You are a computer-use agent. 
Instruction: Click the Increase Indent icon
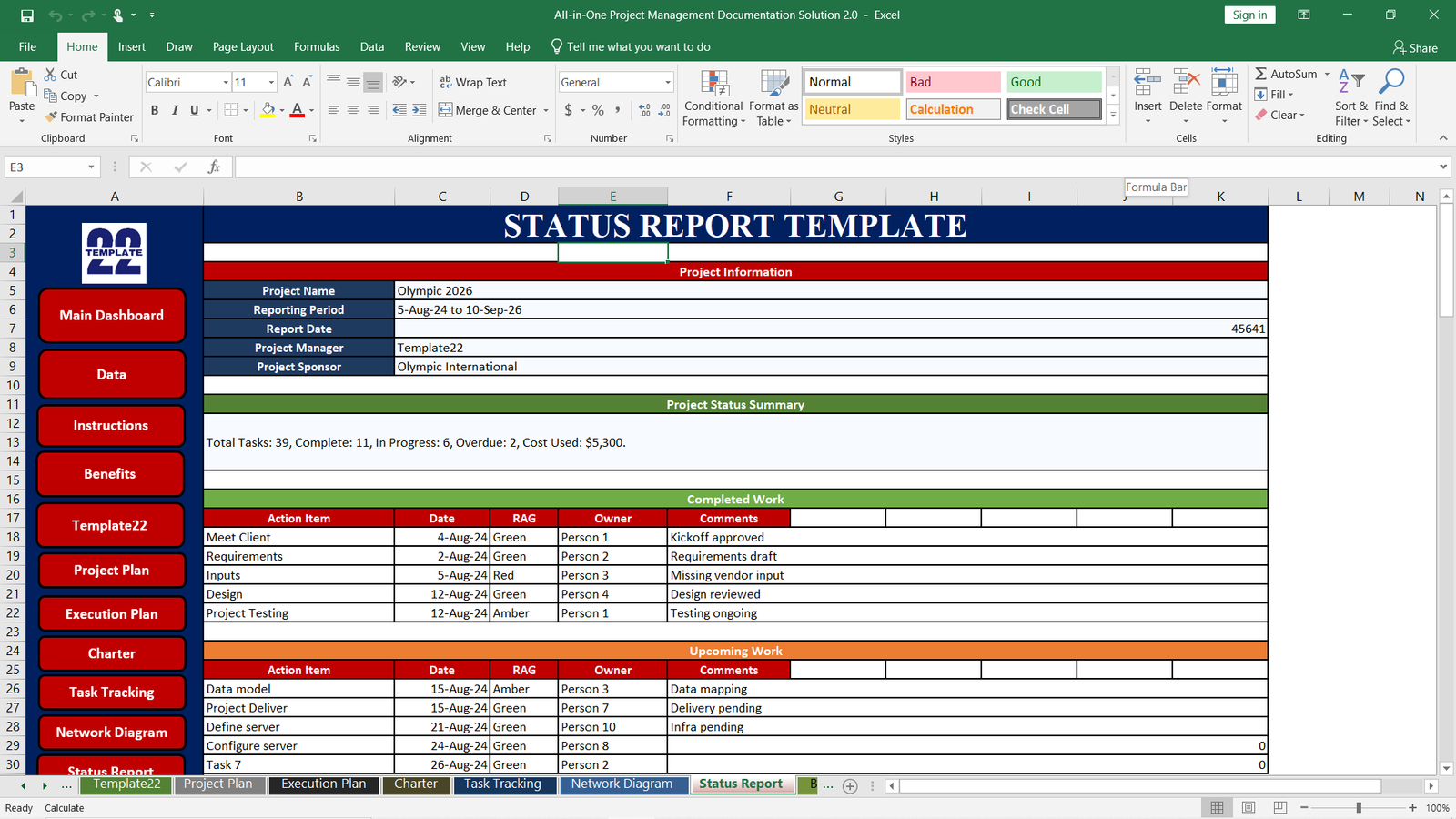pyautogui.click(x=420, y=110)
